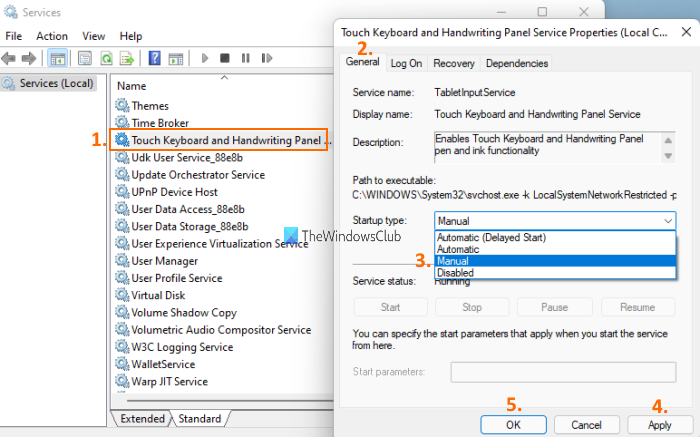700x437 pixels.
Task: Click the Resume service button
Action: pos(638,307)
